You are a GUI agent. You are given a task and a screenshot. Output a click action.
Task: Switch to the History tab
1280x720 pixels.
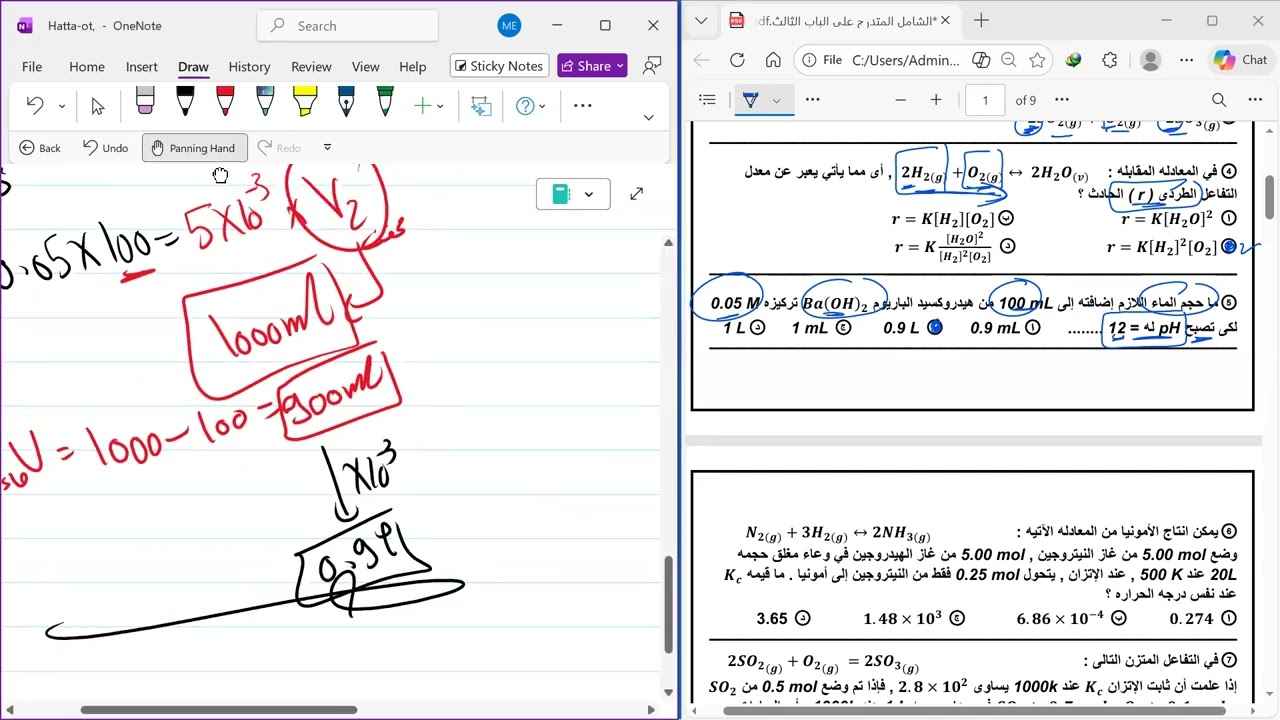click(x=249, y=66)
